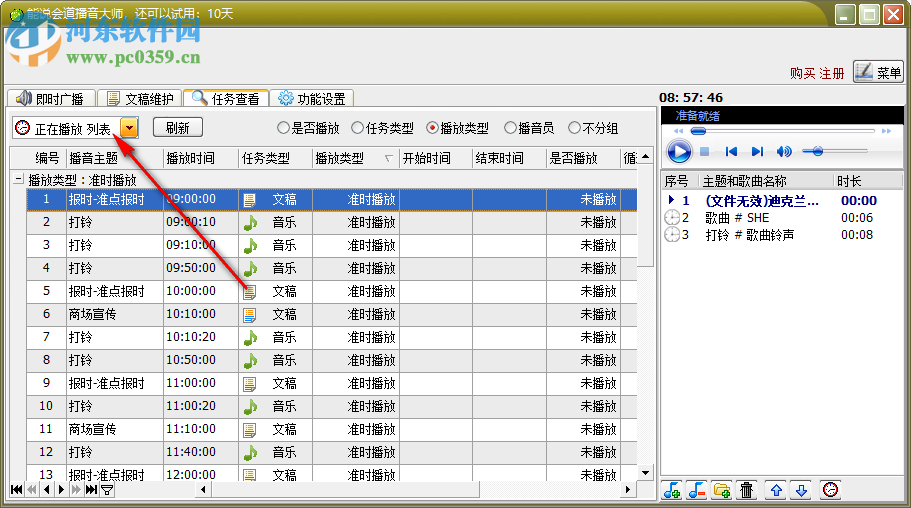Mute the player with speaker icon

[x=784, y=152]
